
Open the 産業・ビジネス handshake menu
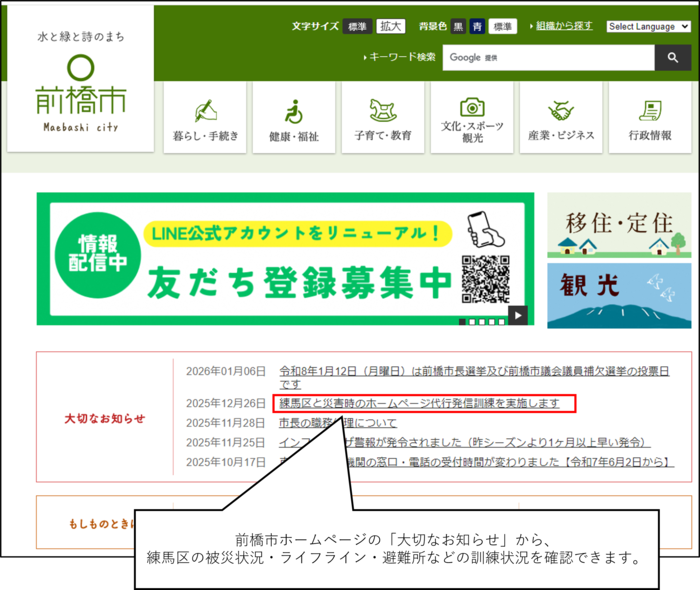pos(561,118)
